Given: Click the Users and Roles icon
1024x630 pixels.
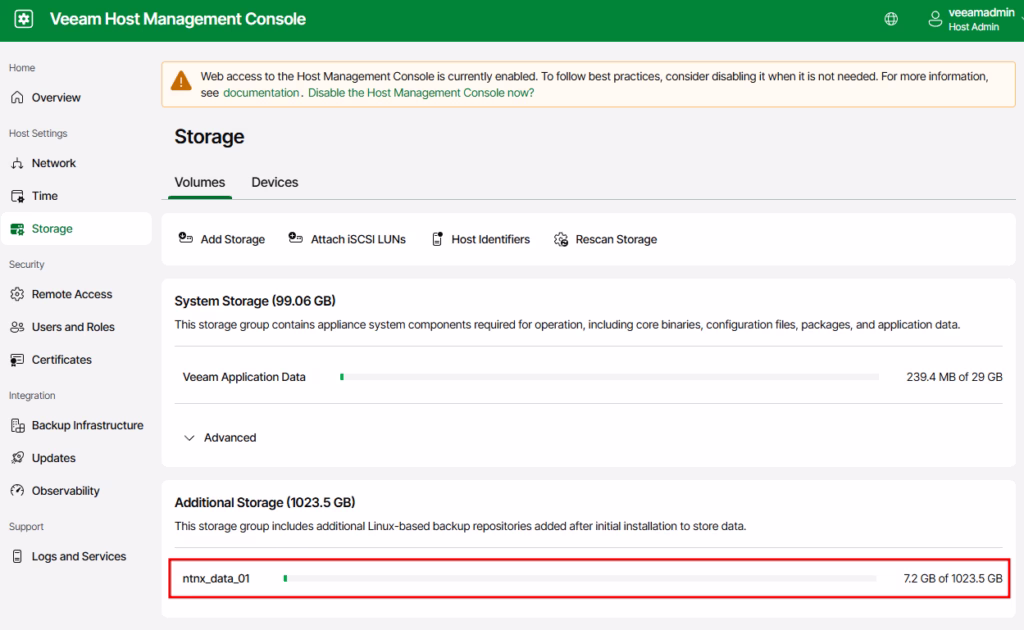Looking at the screenshot, I should pos(18,327).
